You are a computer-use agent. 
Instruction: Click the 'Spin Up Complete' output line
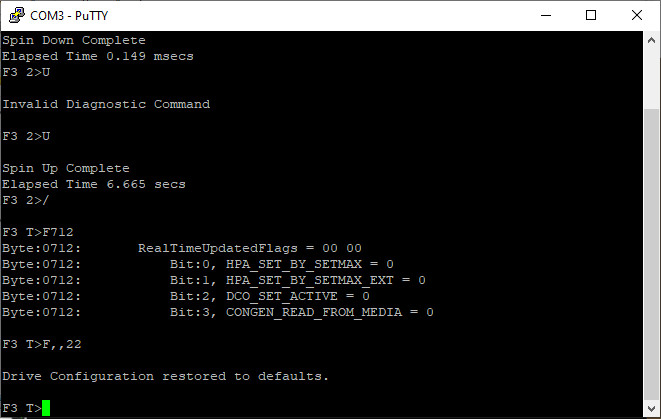[66, 168]
